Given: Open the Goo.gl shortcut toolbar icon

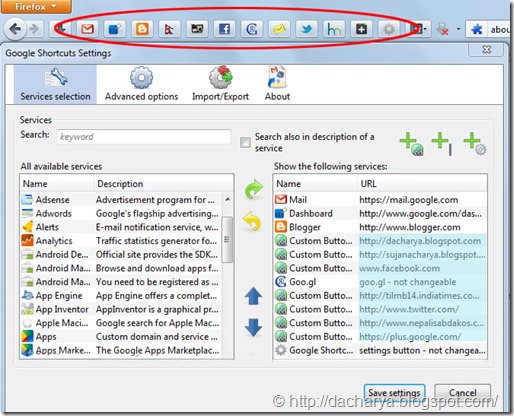Looking at the screenshot, I should (x=252, y=29).
